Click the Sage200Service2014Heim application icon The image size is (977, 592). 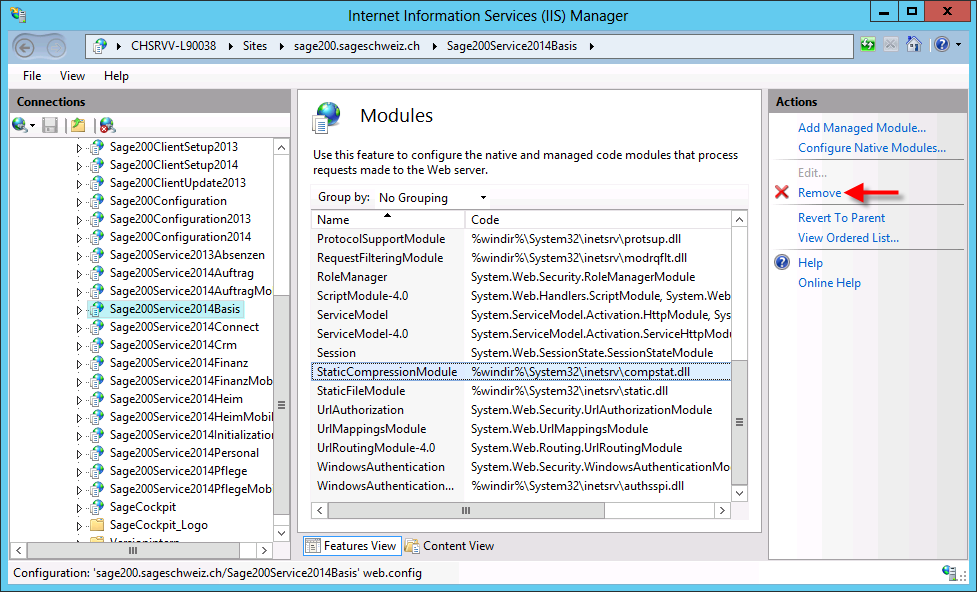(97, 399)
